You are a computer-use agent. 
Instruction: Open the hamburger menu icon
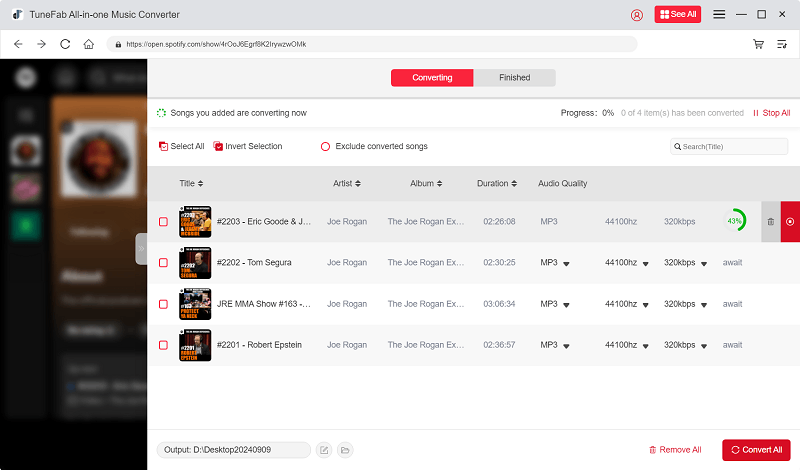pos(719,15)
